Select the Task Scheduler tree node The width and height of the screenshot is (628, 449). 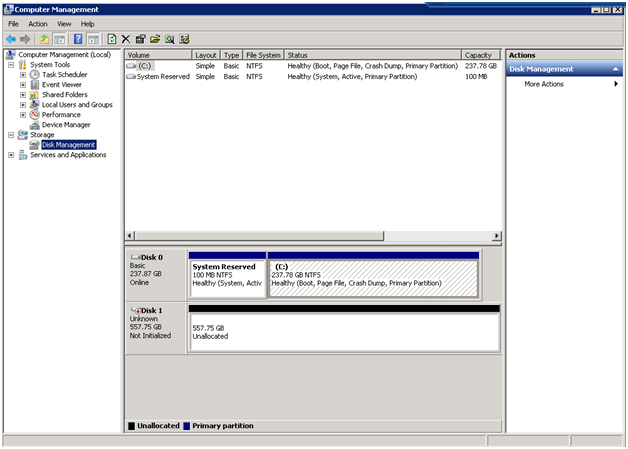pos(64,75)
